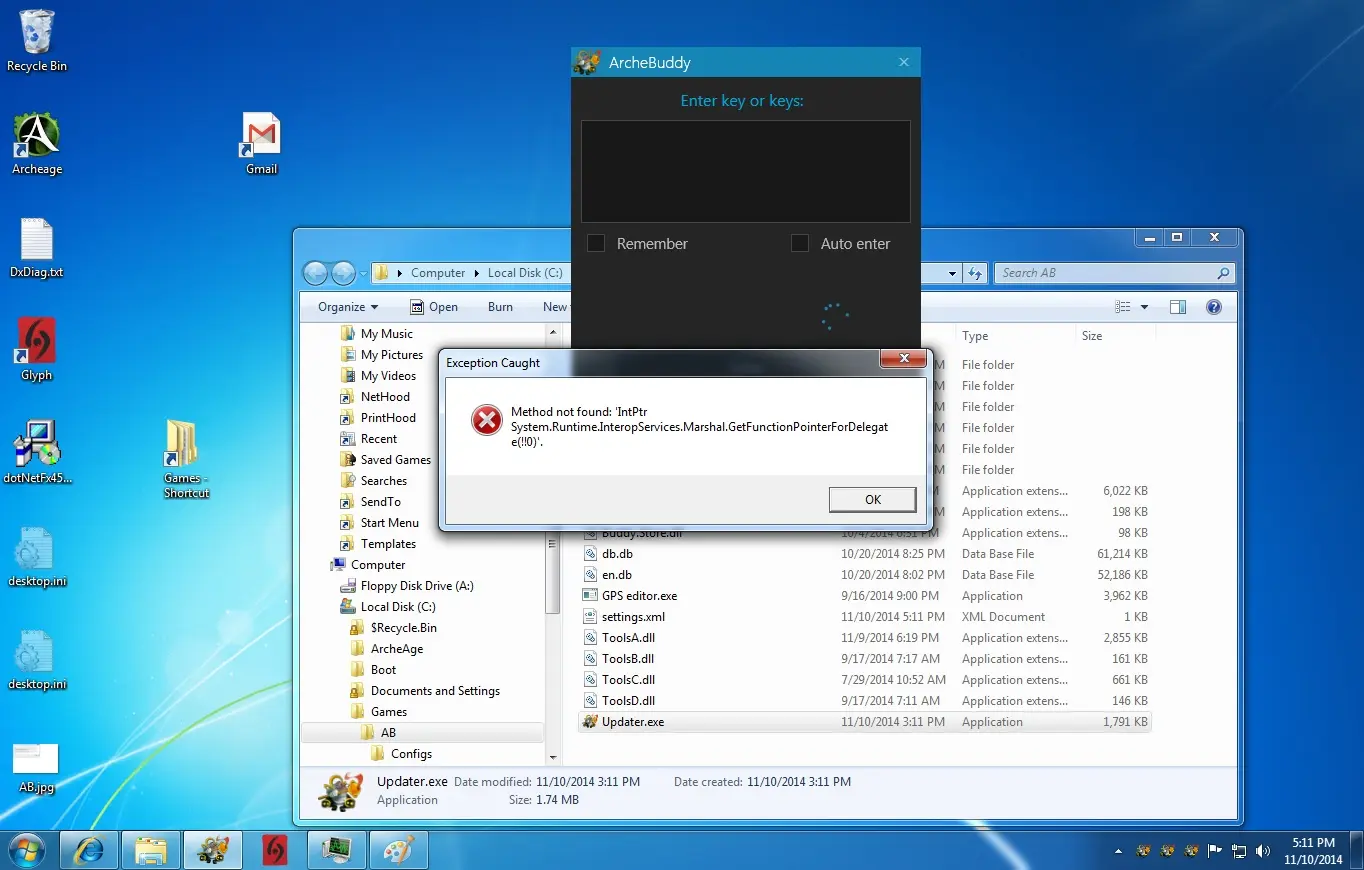This screenshot has height=870, width=1364.
Task: Click OK in the Exception Caught dialog
Action: 873,500
